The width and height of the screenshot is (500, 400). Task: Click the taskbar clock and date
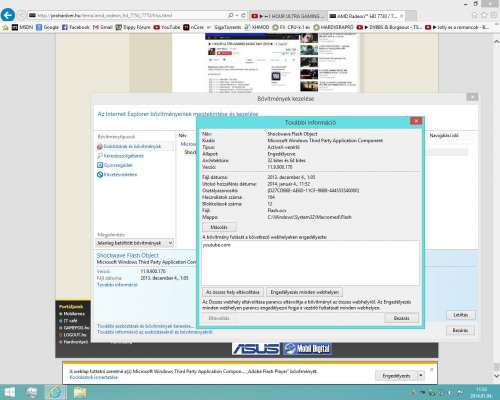coord(482,392)
